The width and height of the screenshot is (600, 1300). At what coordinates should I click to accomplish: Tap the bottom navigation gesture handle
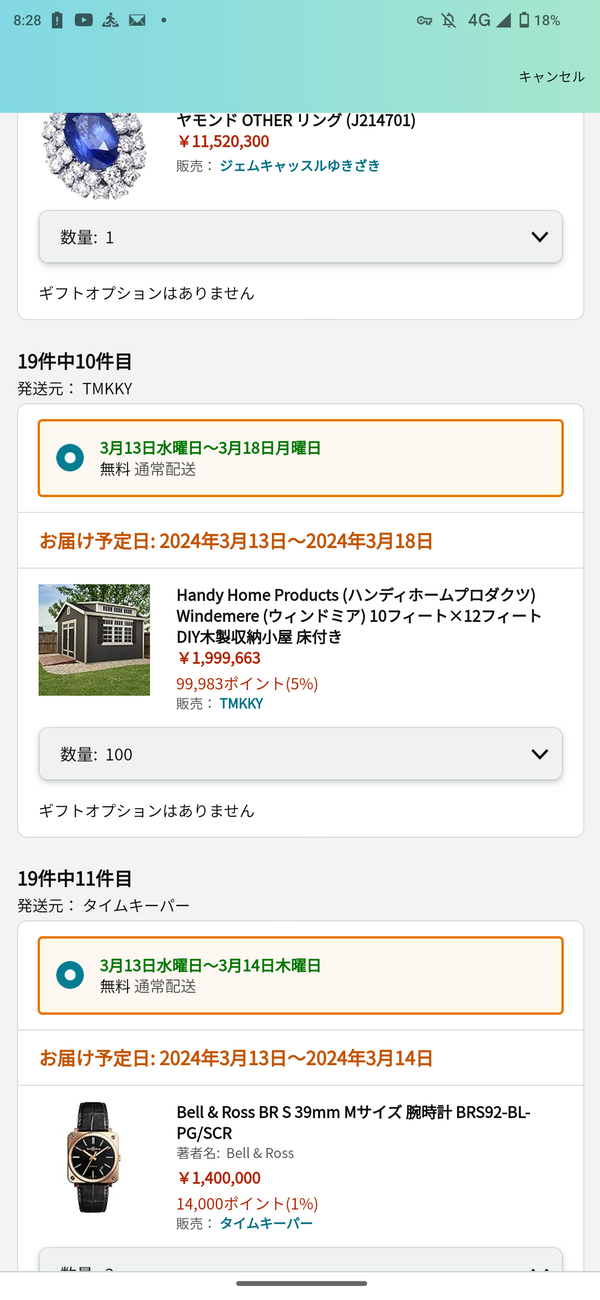pos(301,1283)
